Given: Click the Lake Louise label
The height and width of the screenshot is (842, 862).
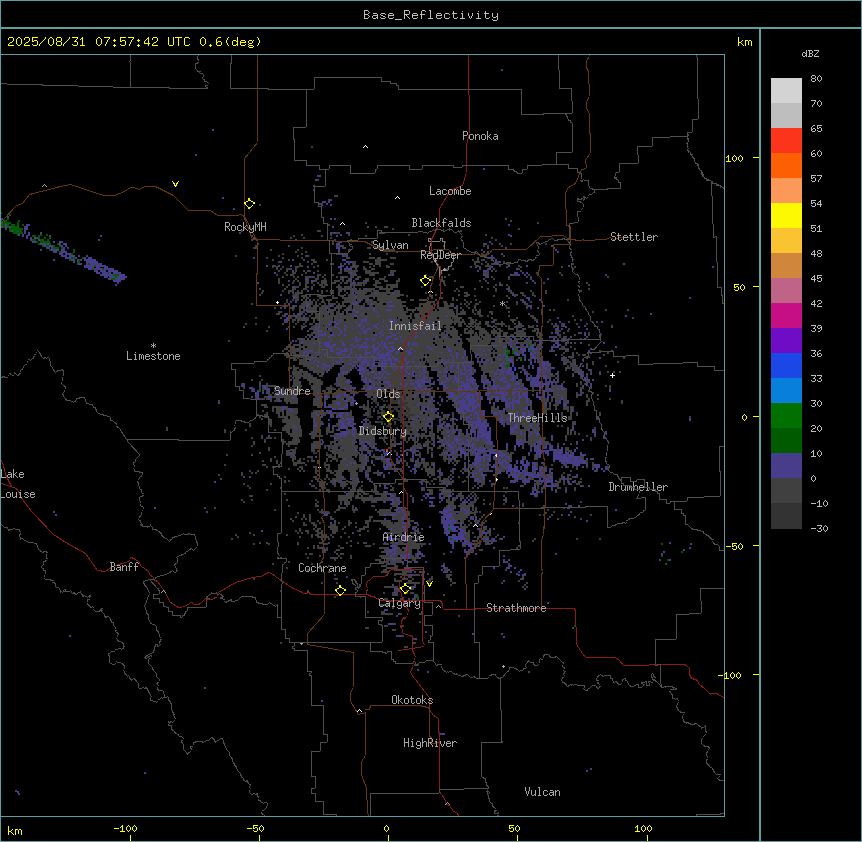Looking at the screenshot, I should (18, 484).
